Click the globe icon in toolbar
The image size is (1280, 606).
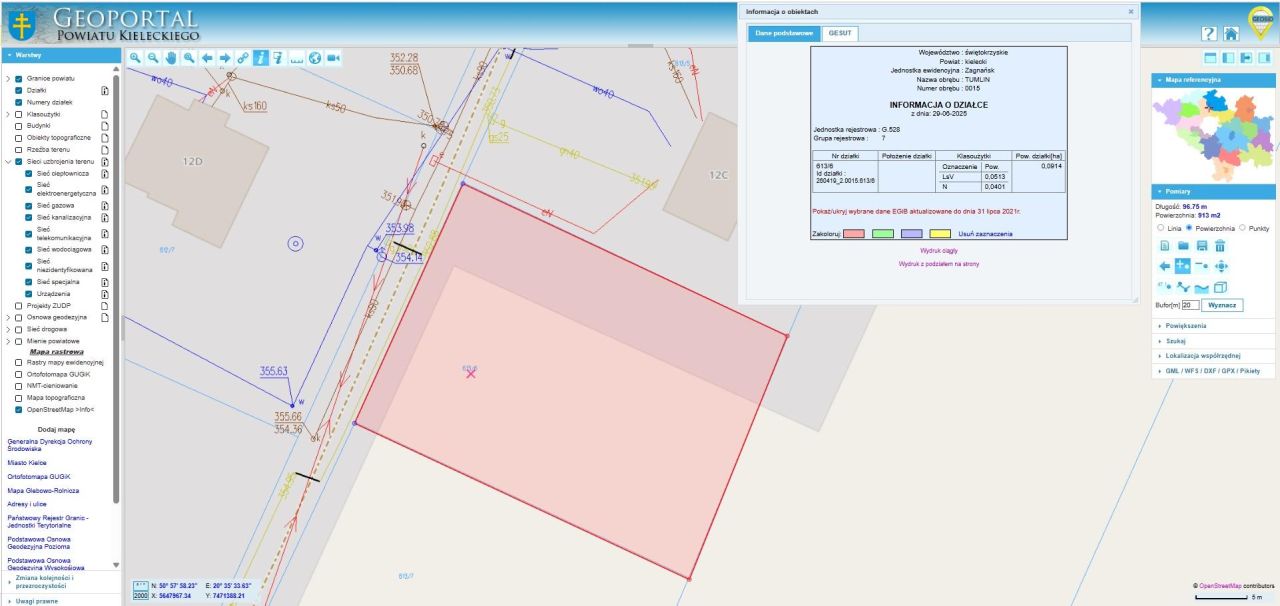(314, 58)
